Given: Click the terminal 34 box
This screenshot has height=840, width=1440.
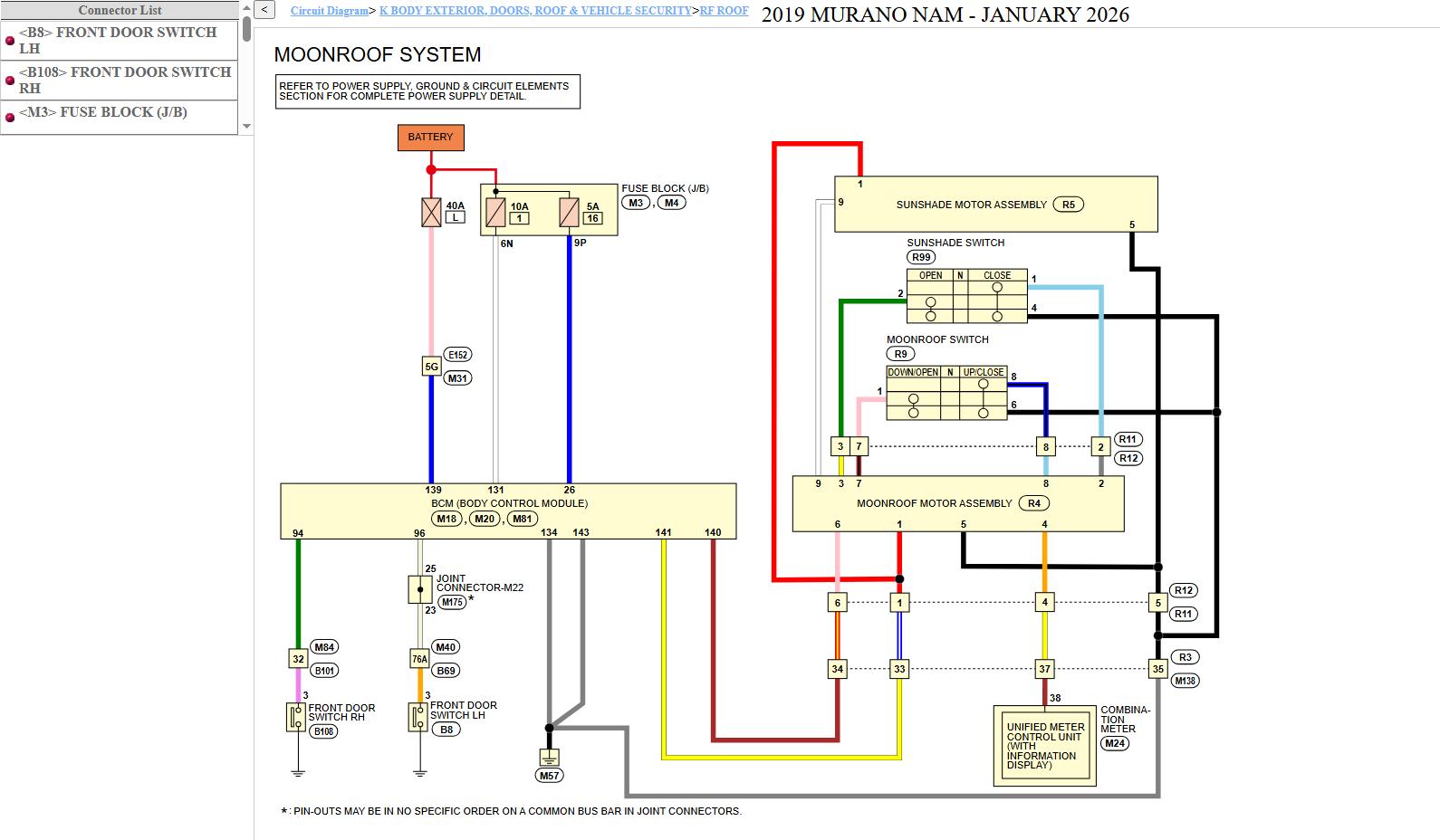Looking at the screenshot, I should (838, 669).
